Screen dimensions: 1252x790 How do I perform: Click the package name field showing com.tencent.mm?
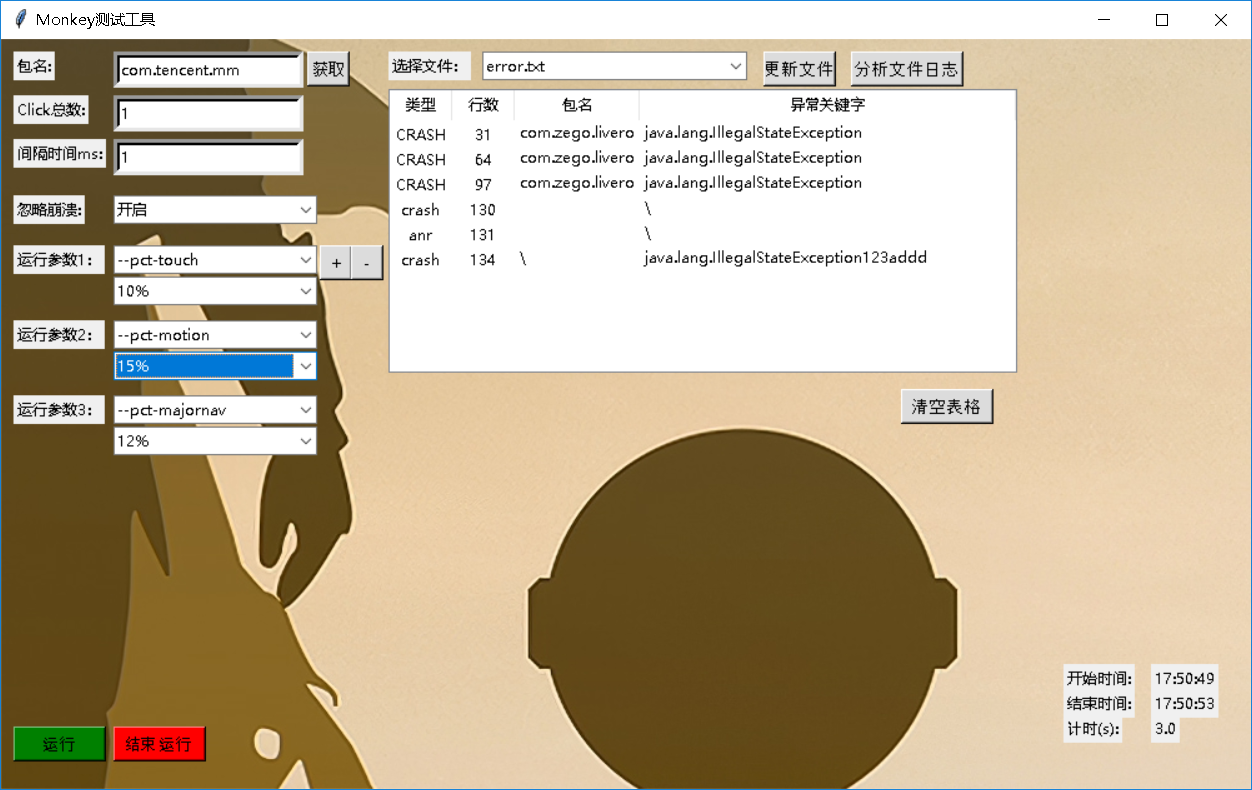click(x=207, y=69)
